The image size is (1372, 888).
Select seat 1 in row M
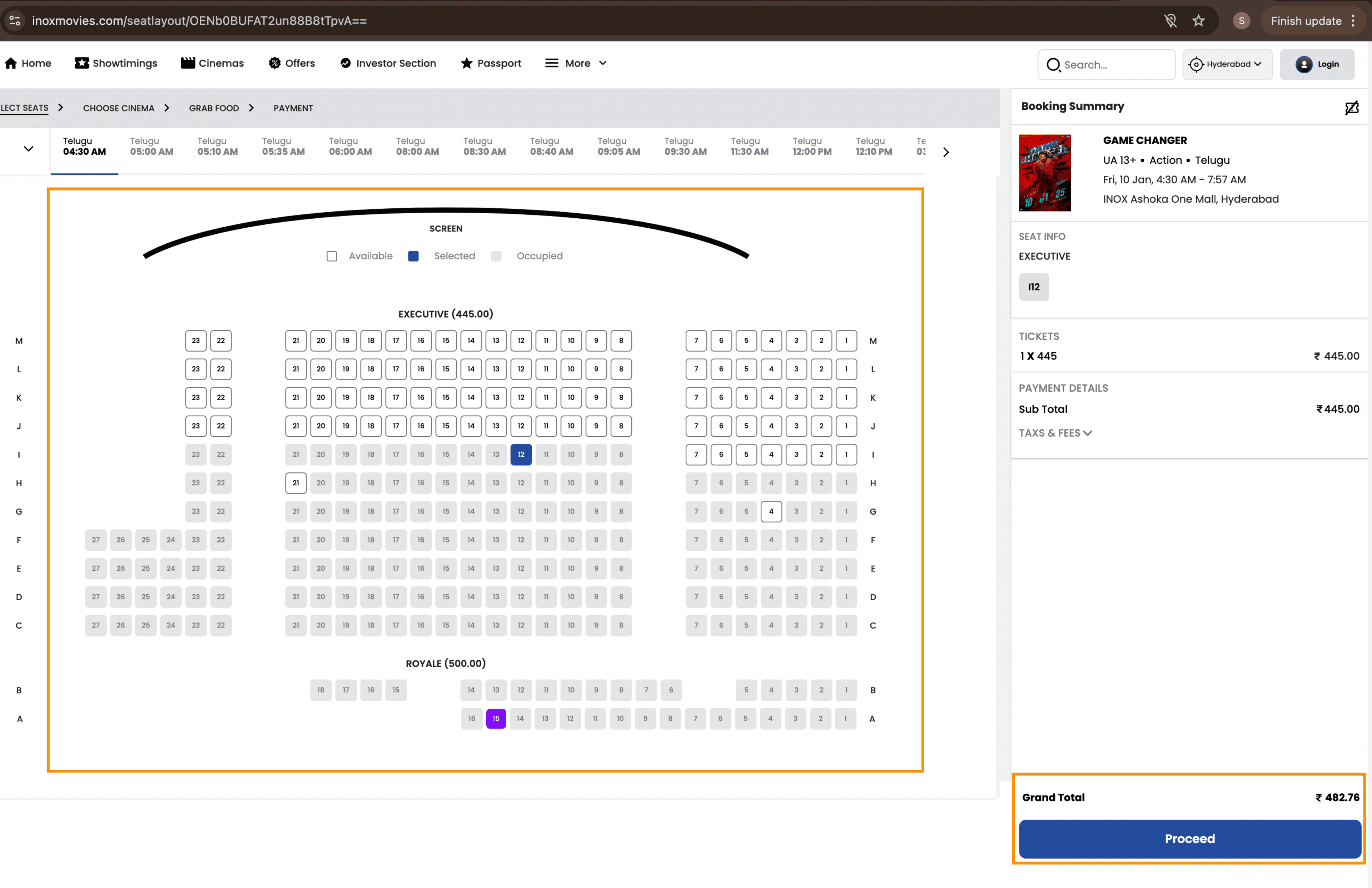coord(846,341)
